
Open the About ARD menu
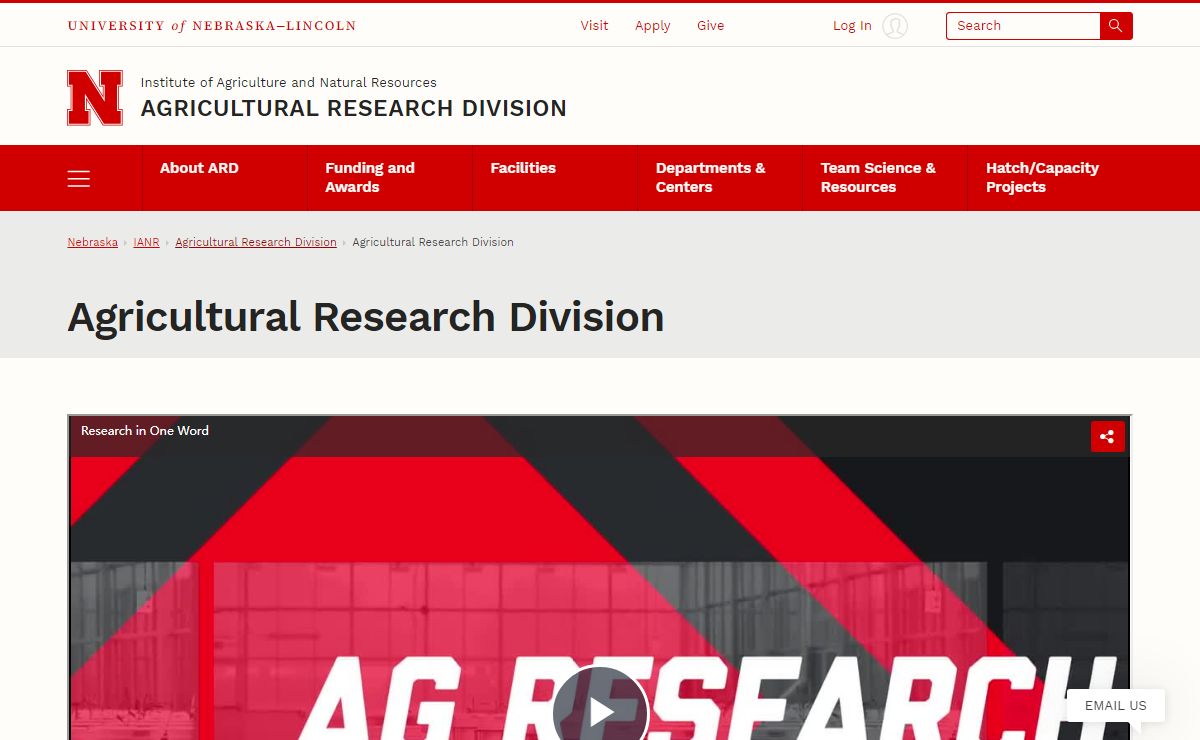point(199,168)
